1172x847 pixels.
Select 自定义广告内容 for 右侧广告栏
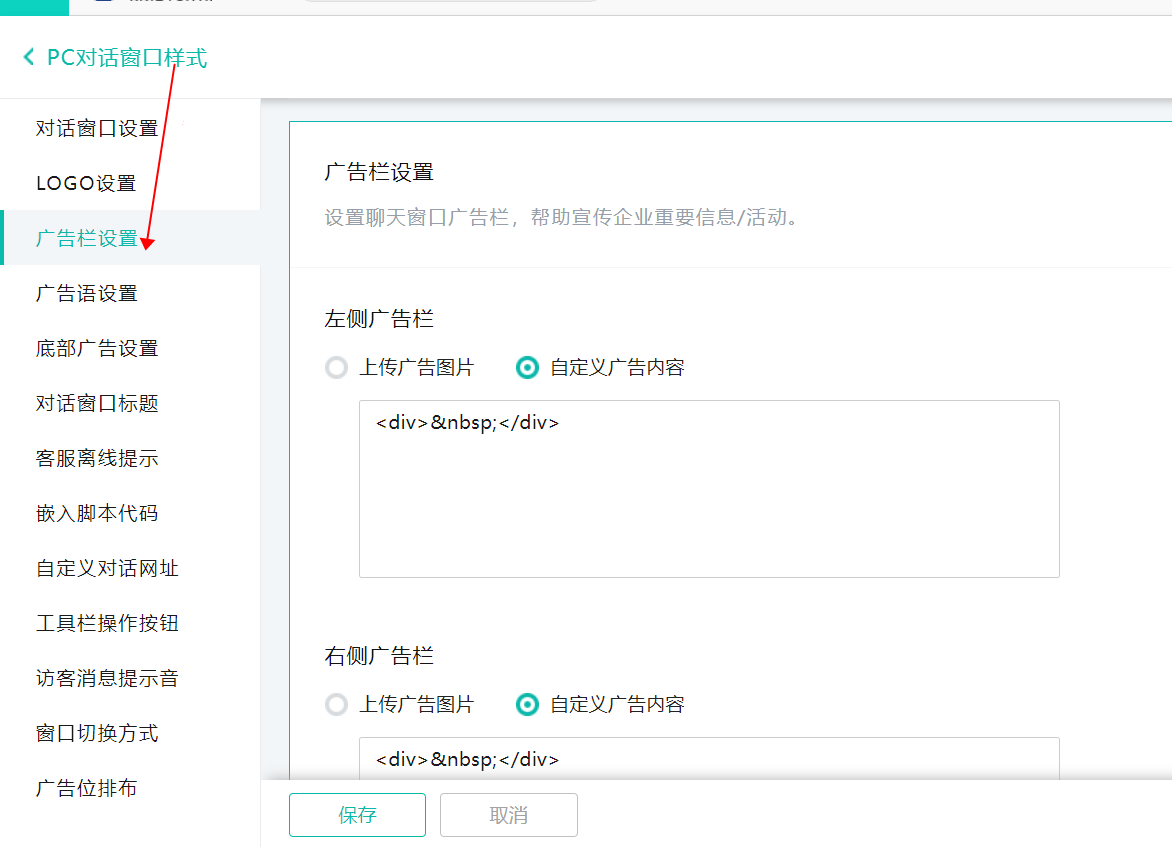[x=527, y=705]
